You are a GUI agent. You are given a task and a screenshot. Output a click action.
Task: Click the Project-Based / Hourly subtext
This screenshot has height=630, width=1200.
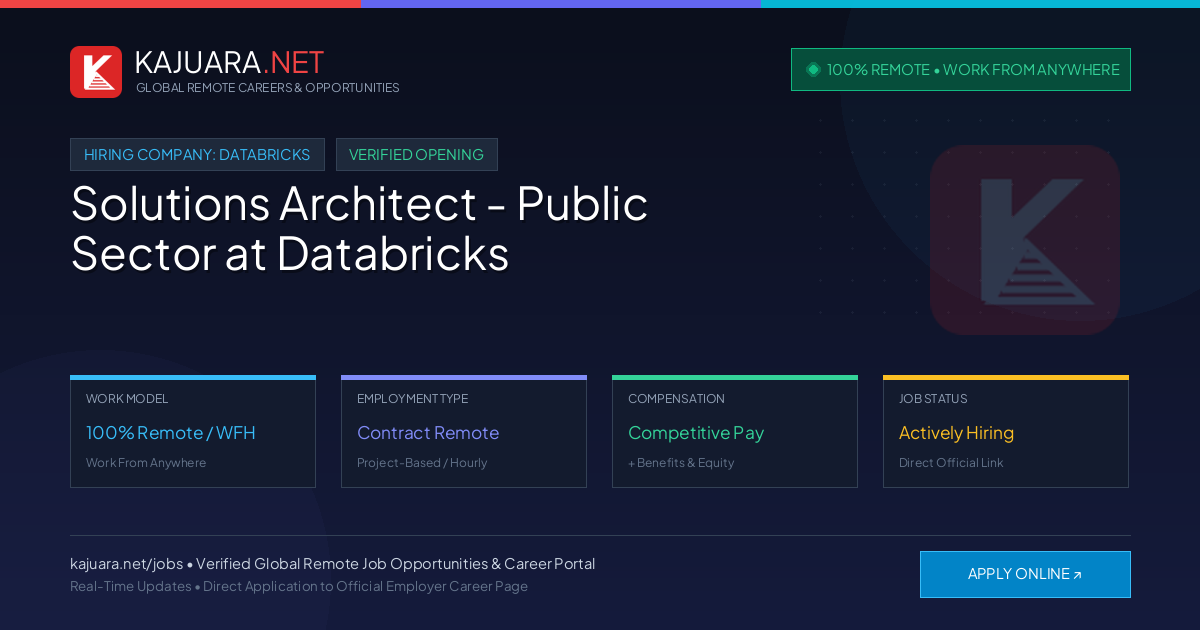pos(422,463)
